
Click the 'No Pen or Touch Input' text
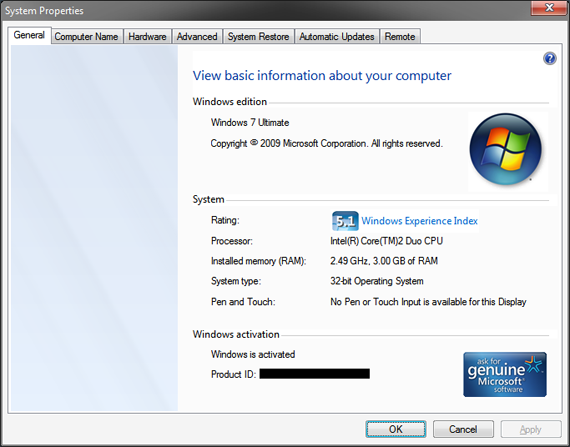tap(428, 302)
